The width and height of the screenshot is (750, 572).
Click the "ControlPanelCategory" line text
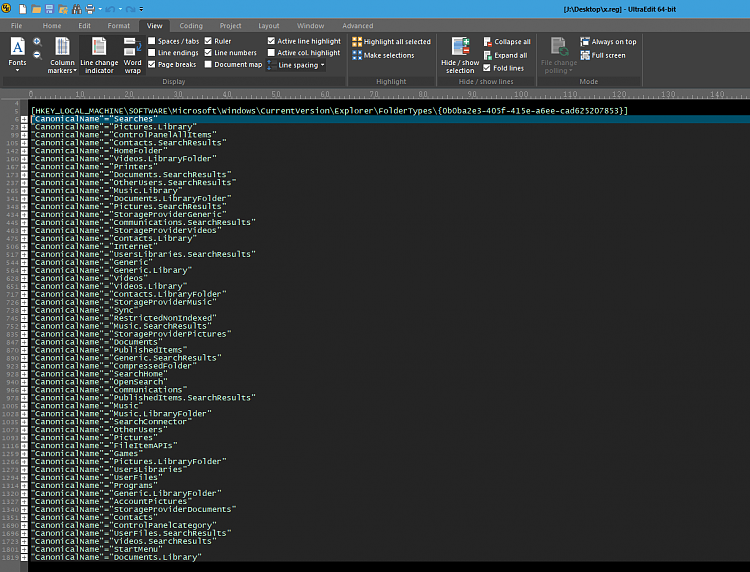[124, 525]
